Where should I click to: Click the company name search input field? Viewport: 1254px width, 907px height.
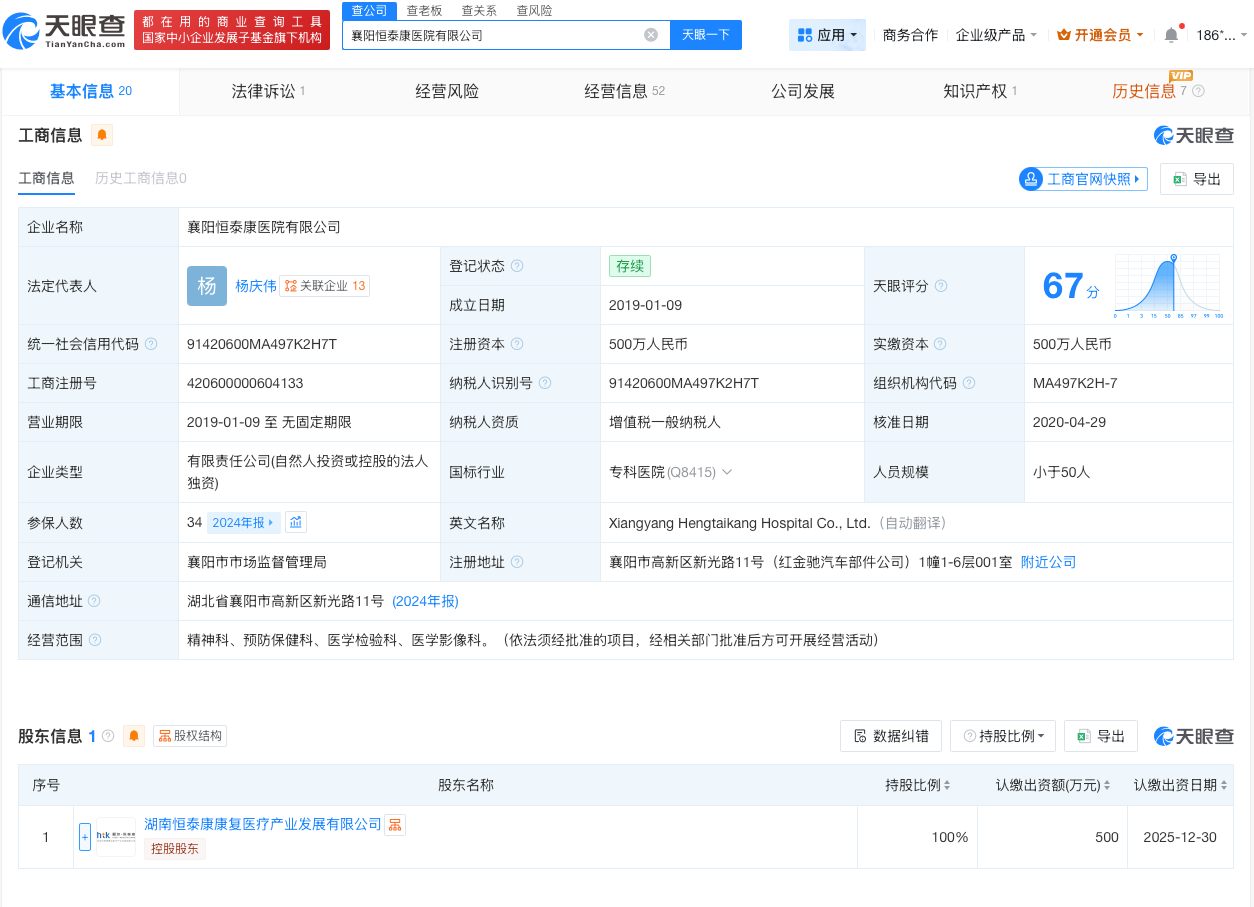pos(500,34)
